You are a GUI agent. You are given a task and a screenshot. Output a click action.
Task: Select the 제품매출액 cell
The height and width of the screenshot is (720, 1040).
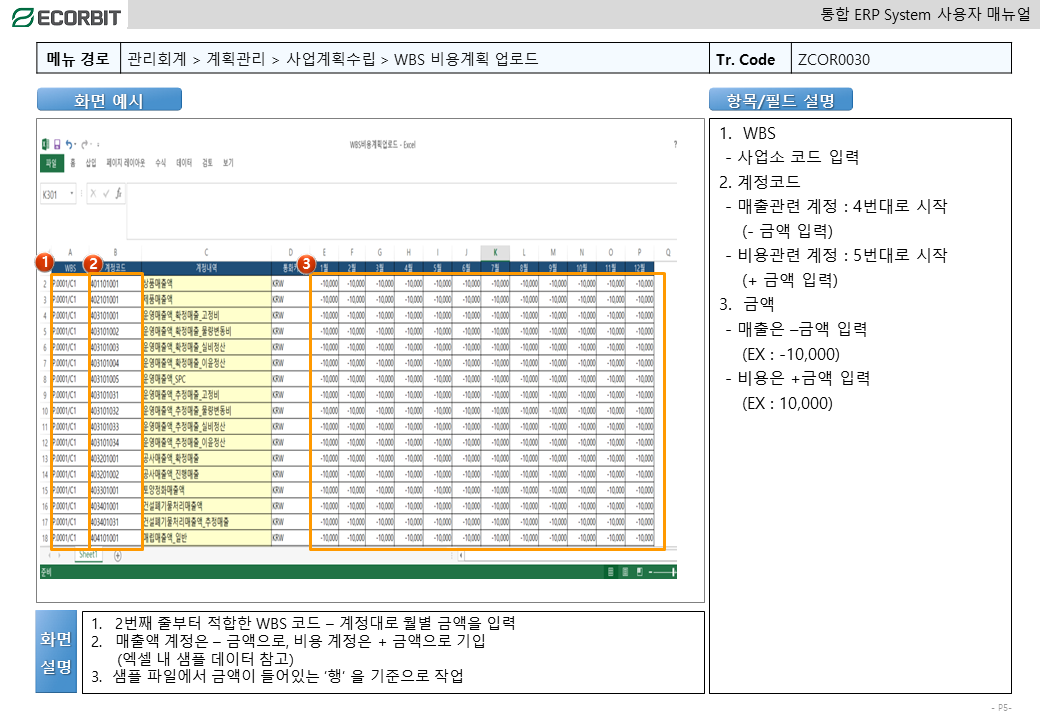point(206,300)
